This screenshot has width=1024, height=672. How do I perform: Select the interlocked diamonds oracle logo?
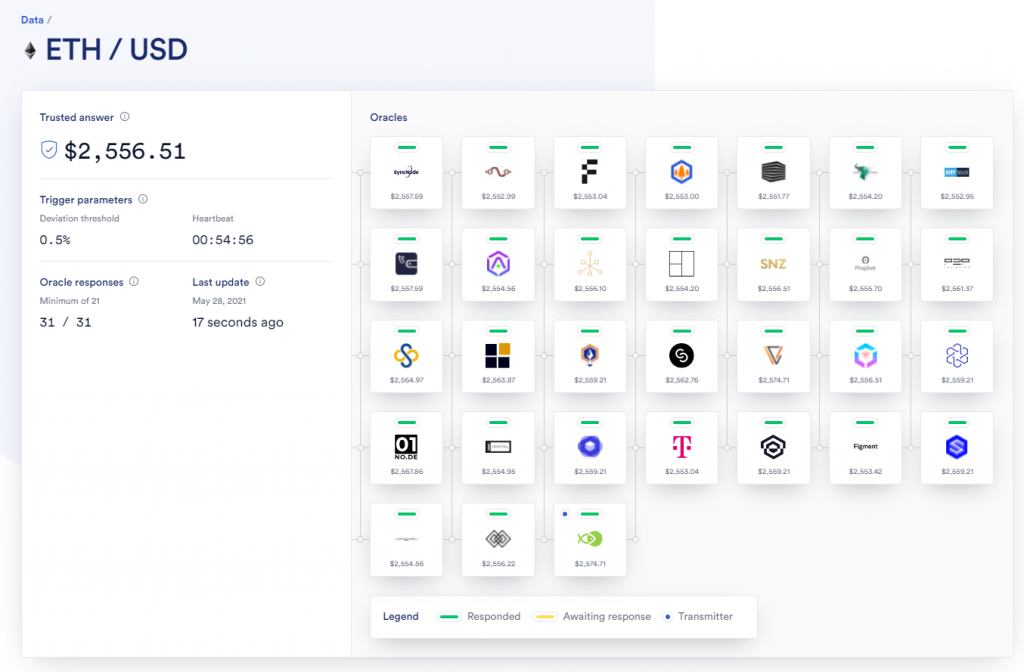coord(498,539)
